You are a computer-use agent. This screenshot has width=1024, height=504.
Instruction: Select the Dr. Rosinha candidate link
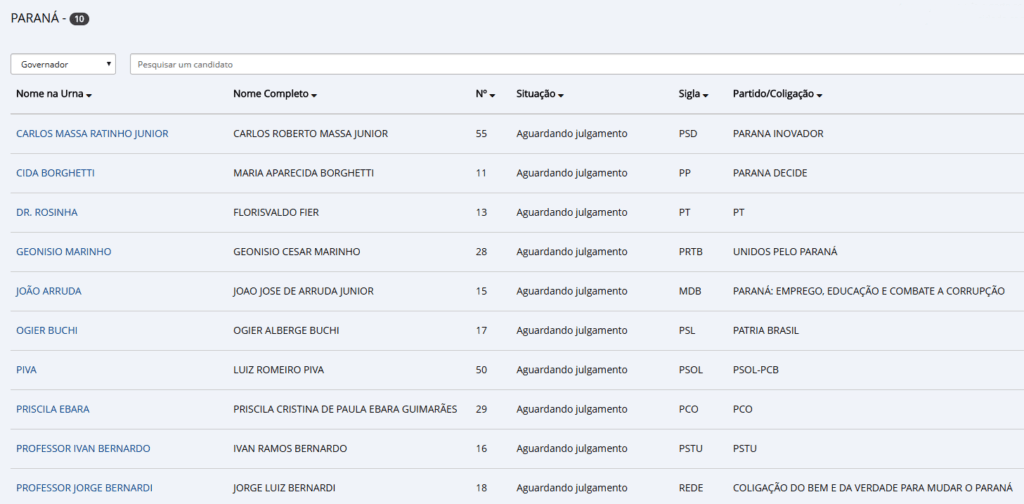(46, 212)
